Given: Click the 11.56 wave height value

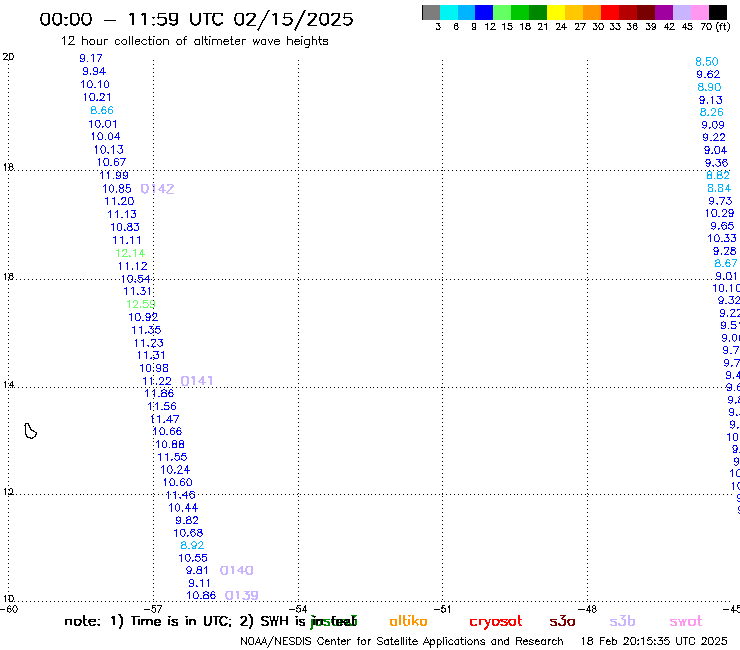Looking at the screenshot, I should 162,406.
